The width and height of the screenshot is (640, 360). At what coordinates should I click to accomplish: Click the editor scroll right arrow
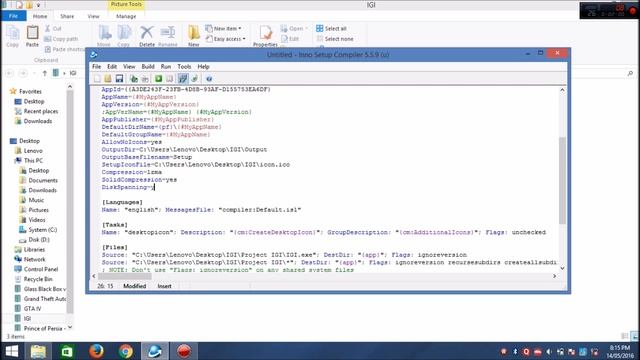(x=554, y=276)
